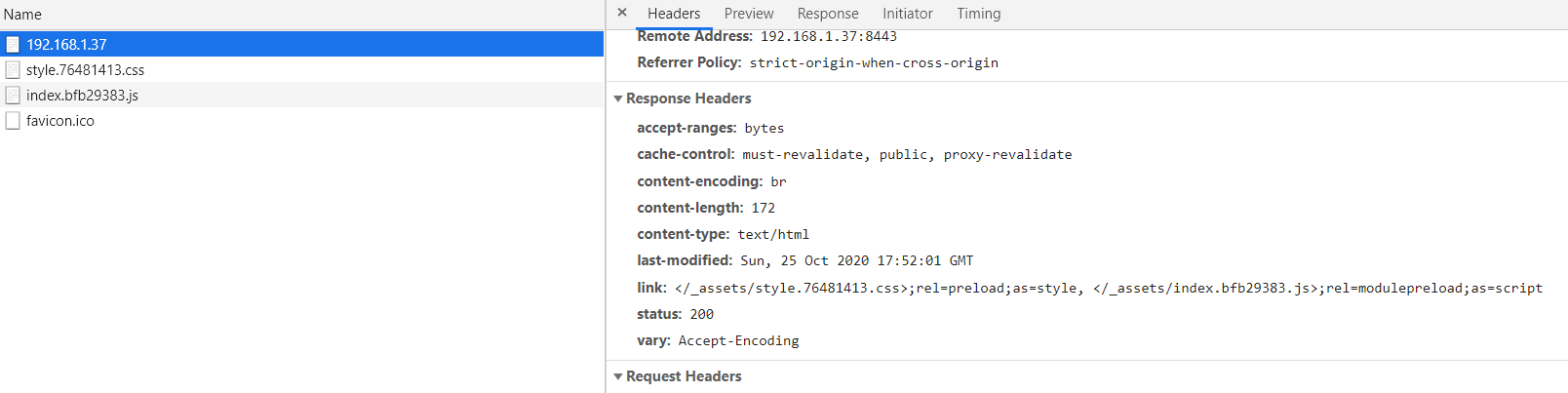
Task: Select the 192.168.1.37 request row
Action: tap(302, 44)
